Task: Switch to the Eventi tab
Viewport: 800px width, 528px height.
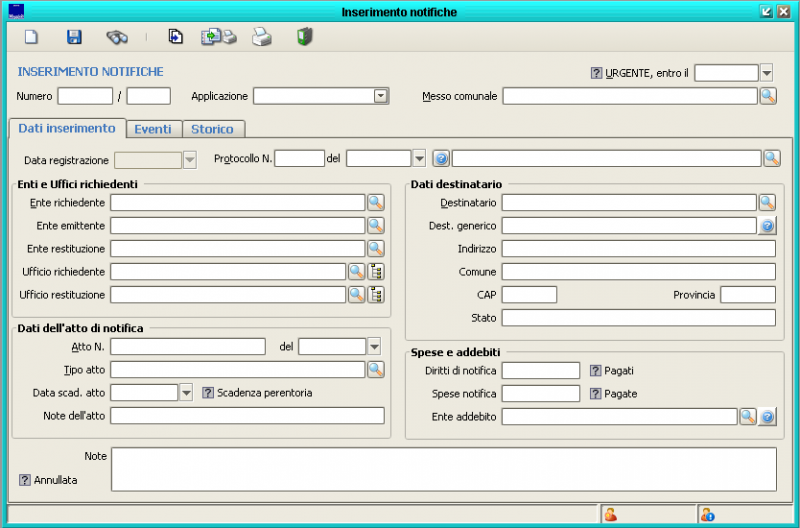Action: (x=153, y=129)
